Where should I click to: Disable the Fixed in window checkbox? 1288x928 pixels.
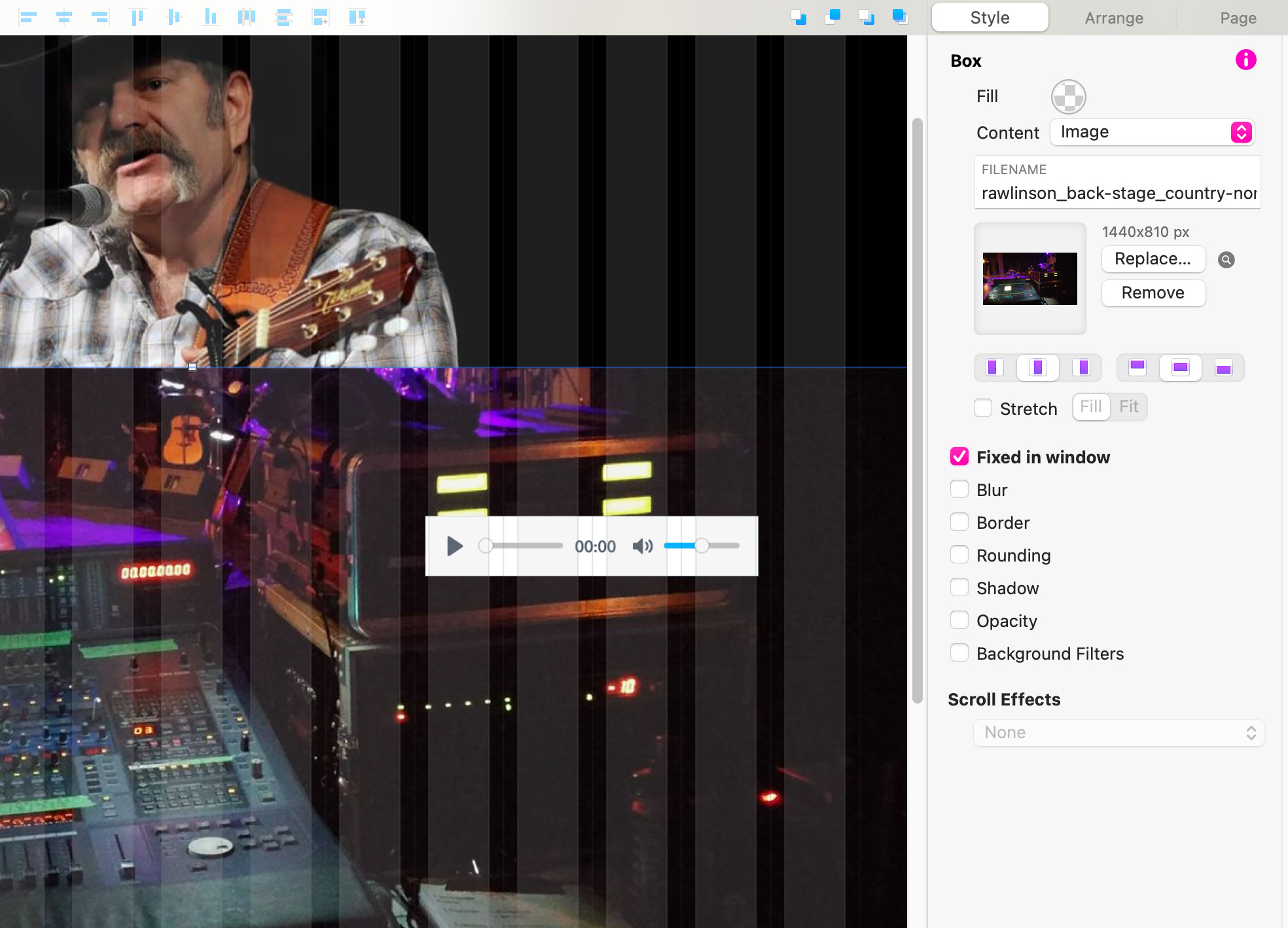point(959,457)
